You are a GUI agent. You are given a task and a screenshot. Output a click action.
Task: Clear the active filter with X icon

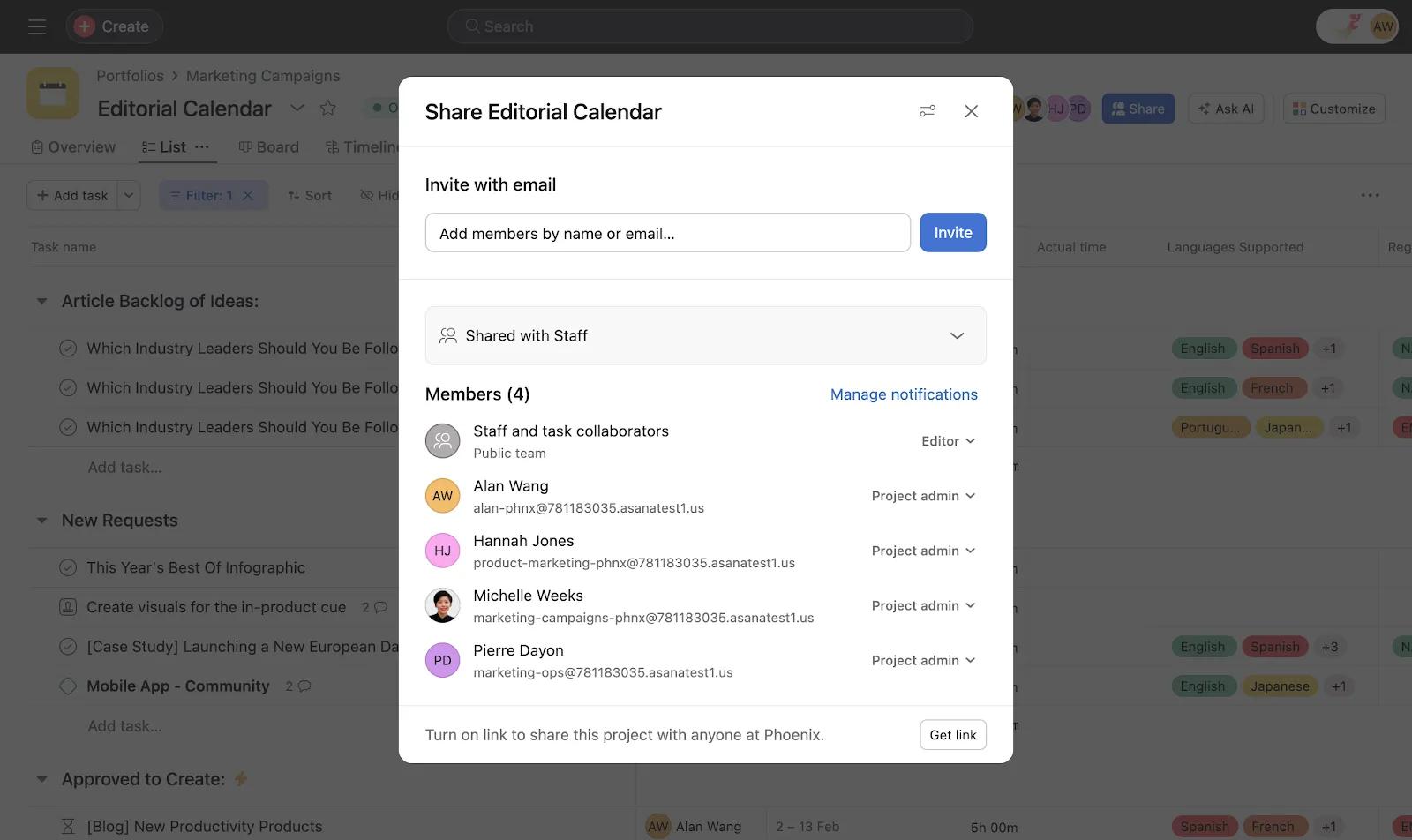[x=248, y=195]
